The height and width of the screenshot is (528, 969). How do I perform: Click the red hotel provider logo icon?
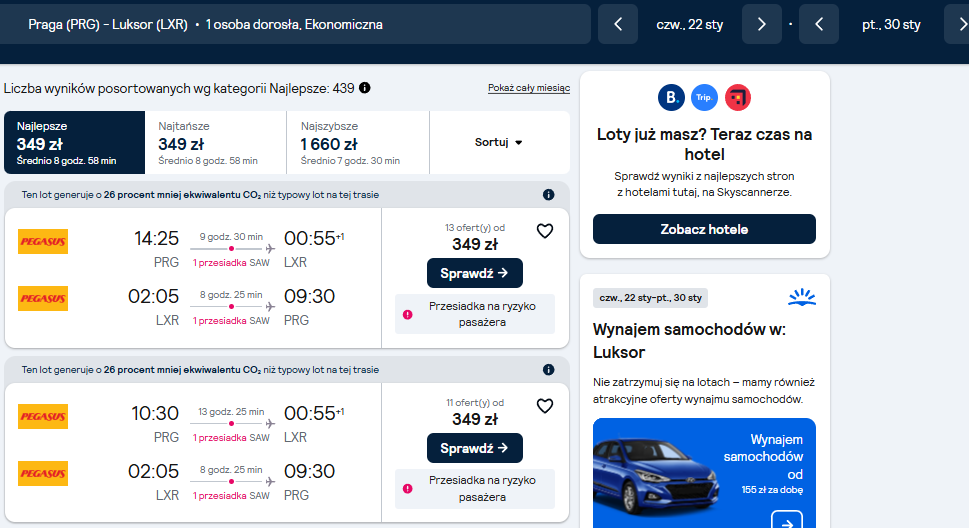click(x=737, y=98)
